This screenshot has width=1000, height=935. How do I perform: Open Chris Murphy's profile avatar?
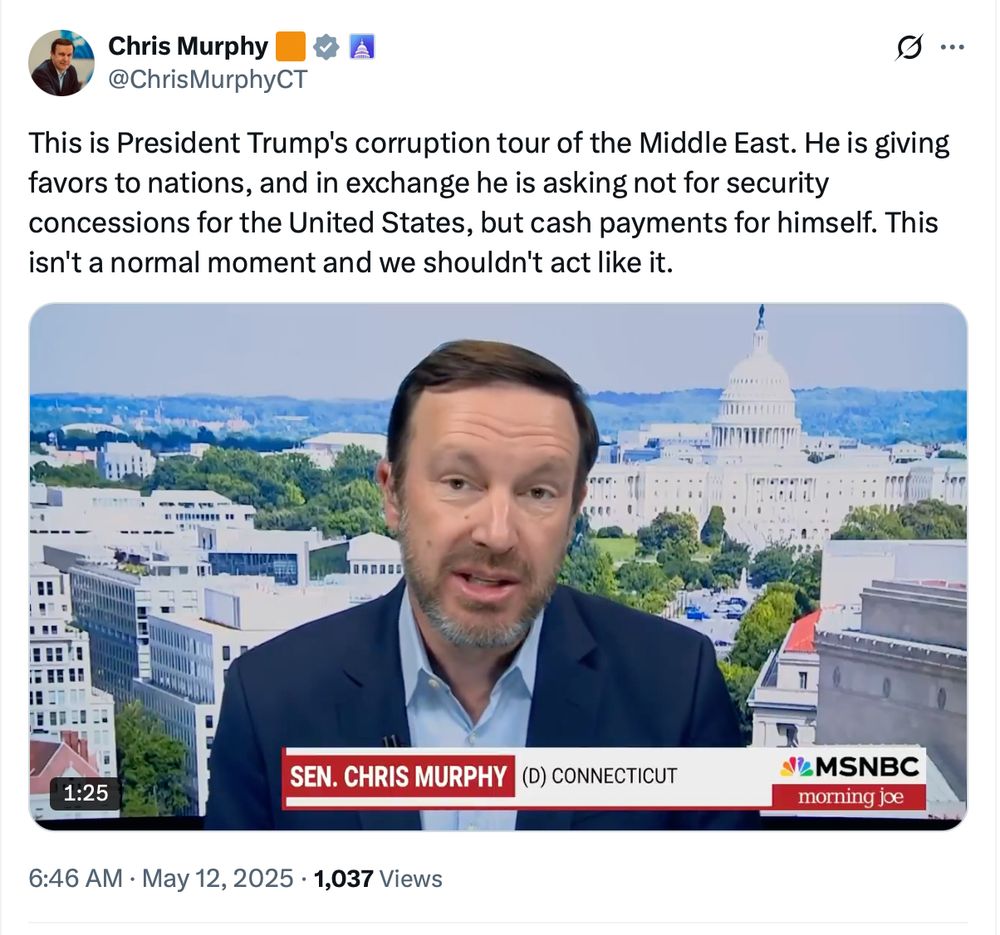coord(61,63)
